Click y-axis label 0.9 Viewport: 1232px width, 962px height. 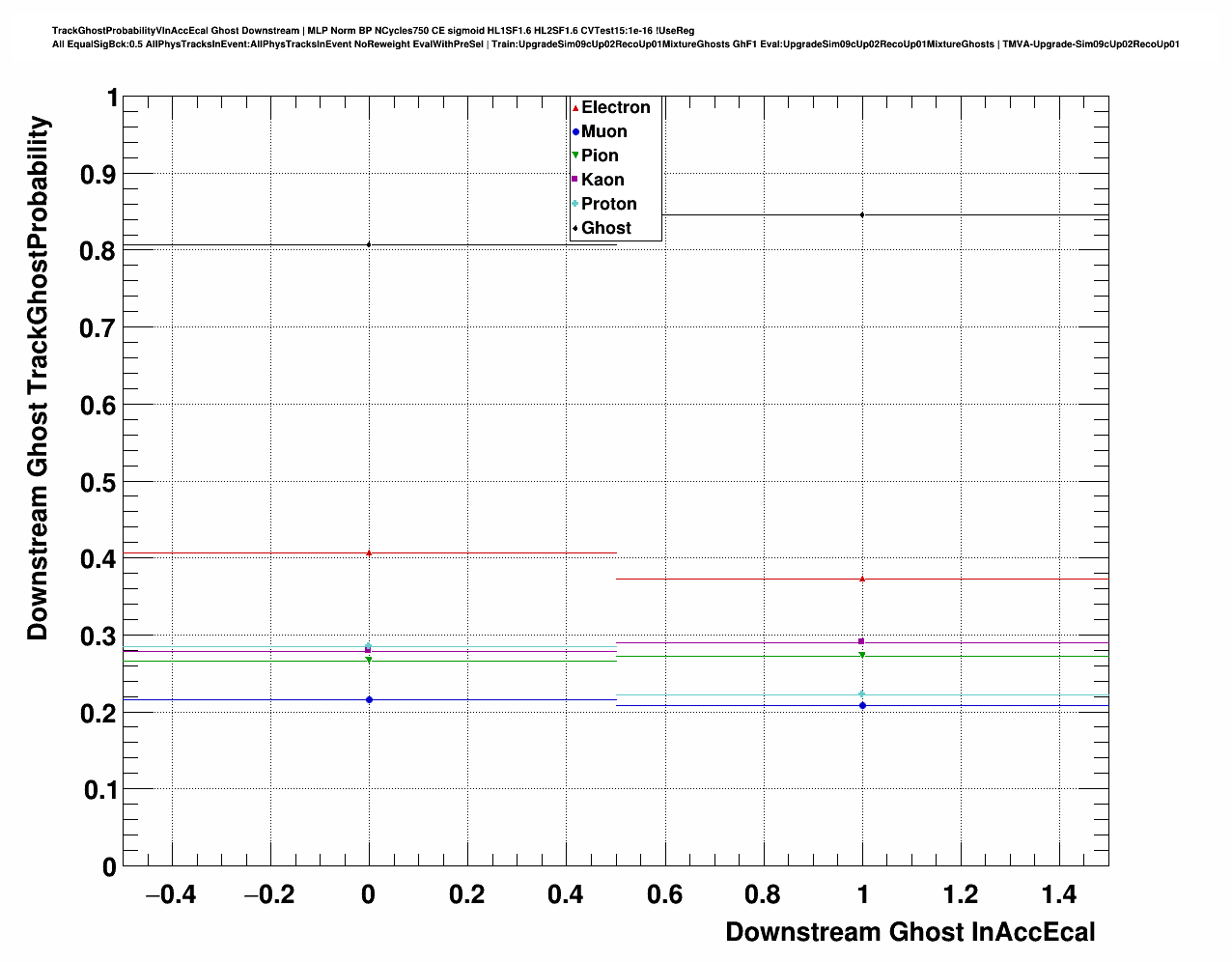[x=98, y=175]
